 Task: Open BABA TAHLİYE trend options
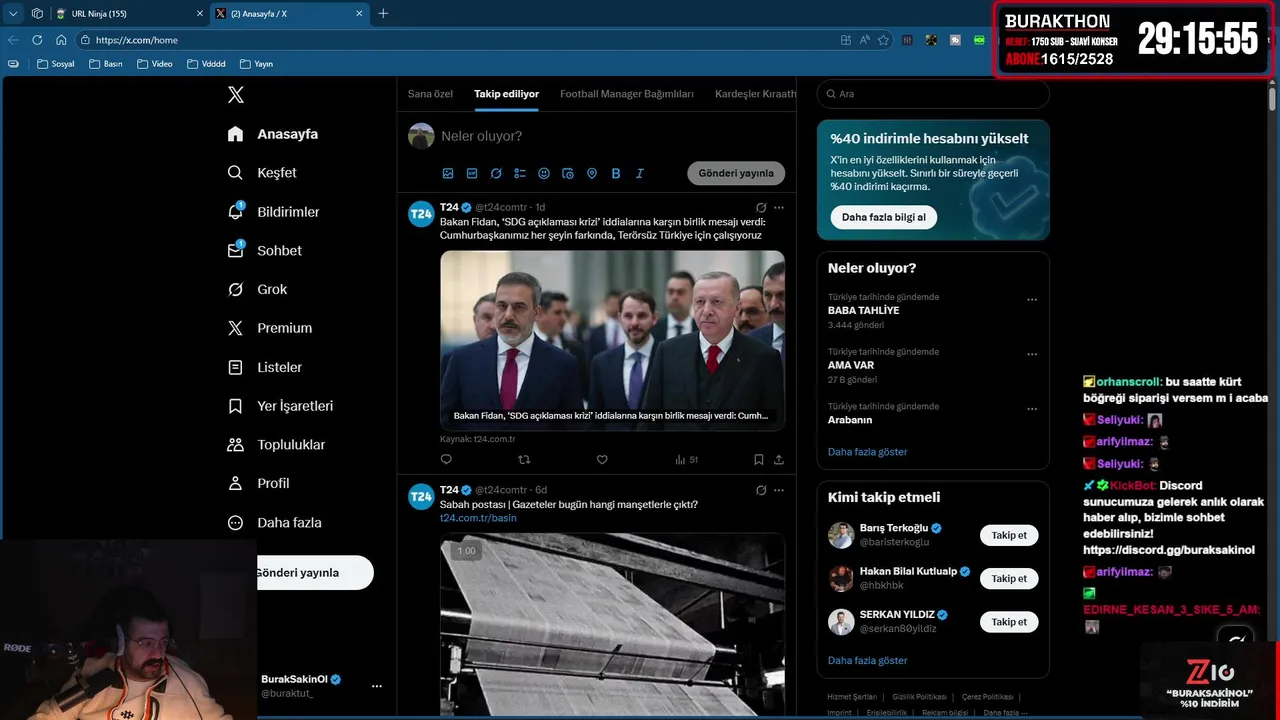[x=1032, y=300]
